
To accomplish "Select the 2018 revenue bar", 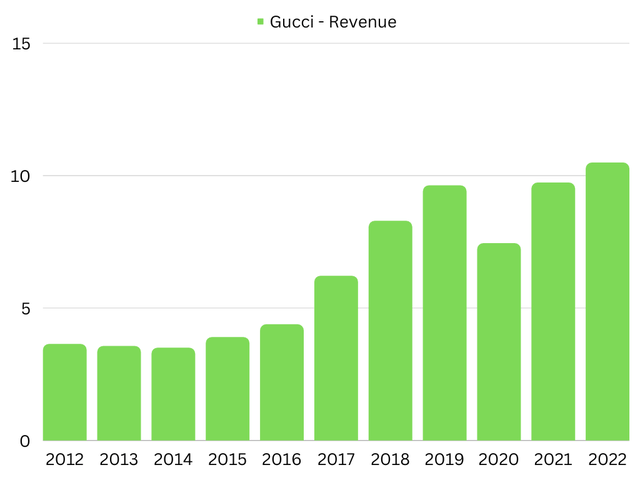I will coord(391,331).
